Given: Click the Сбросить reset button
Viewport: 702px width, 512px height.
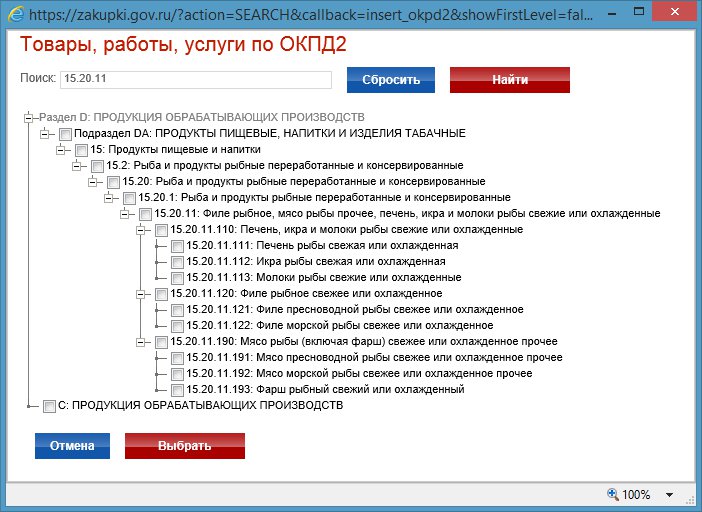Looking at the screenshot, I should click(x=390, y=80).
